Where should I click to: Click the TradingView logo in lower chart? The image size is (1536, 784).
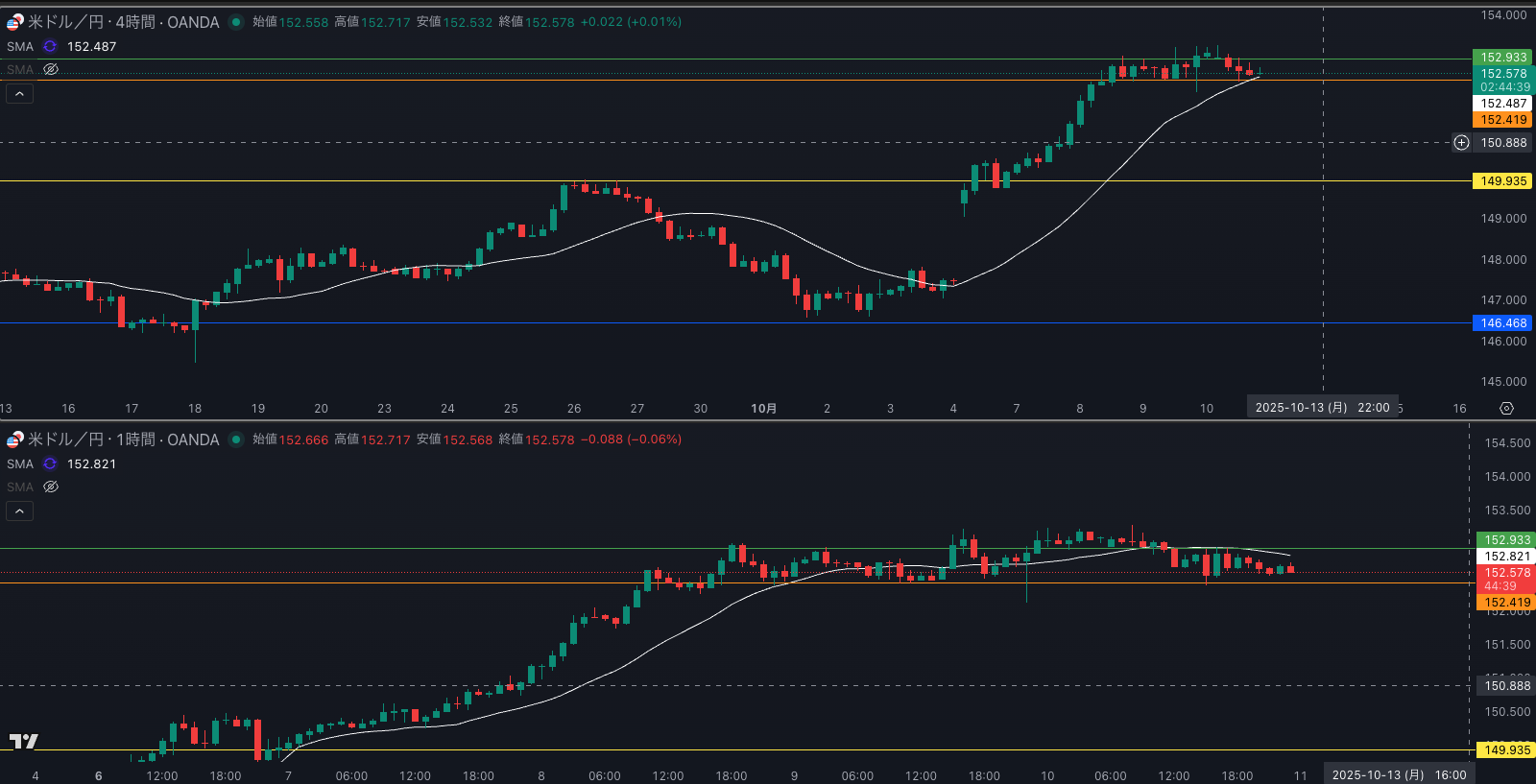(23, 741)
